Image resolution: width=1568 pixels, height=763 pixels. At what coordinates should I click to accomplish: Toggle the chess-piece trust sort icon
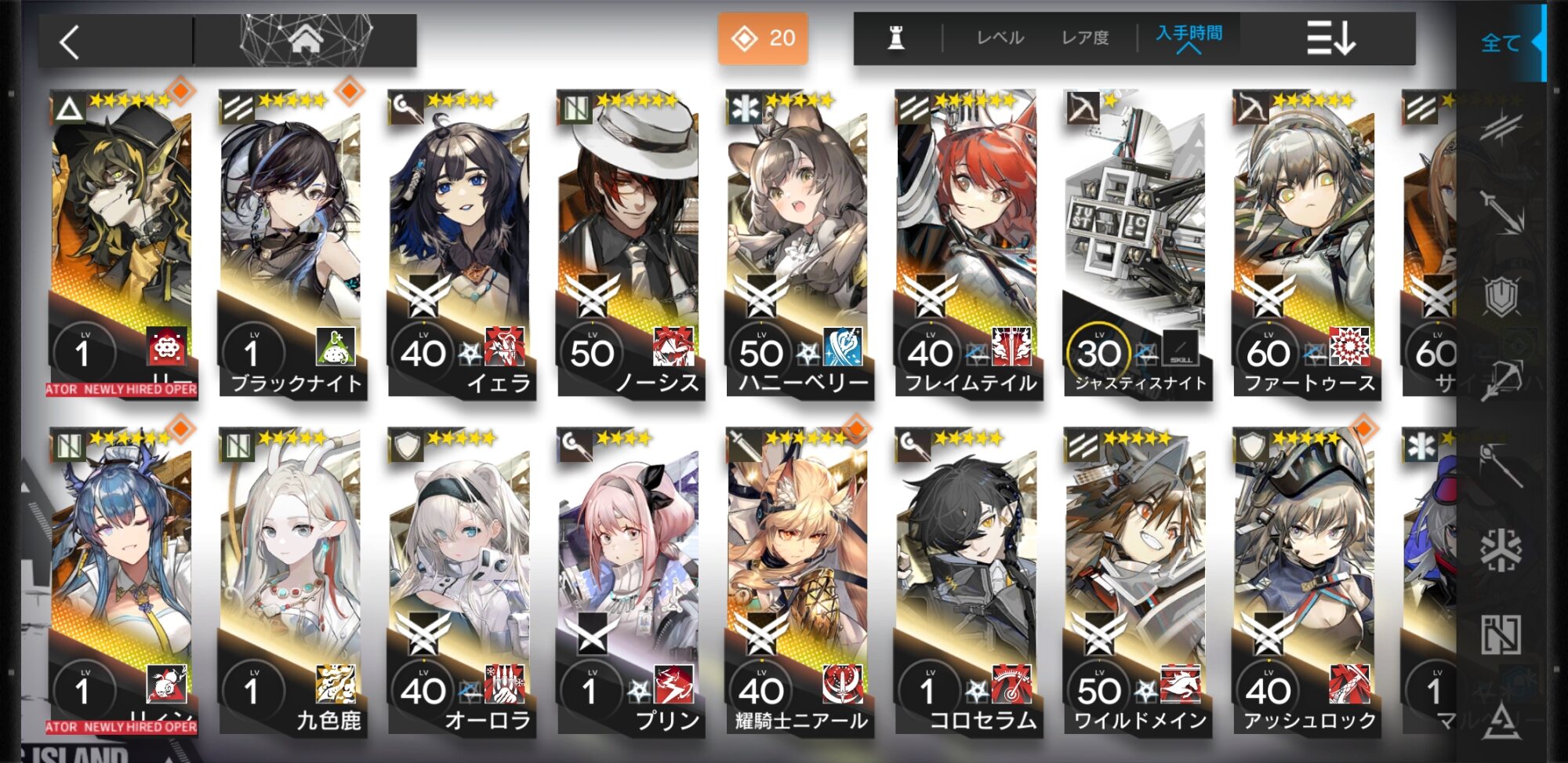pyautogui.click(x=896, y=37)
